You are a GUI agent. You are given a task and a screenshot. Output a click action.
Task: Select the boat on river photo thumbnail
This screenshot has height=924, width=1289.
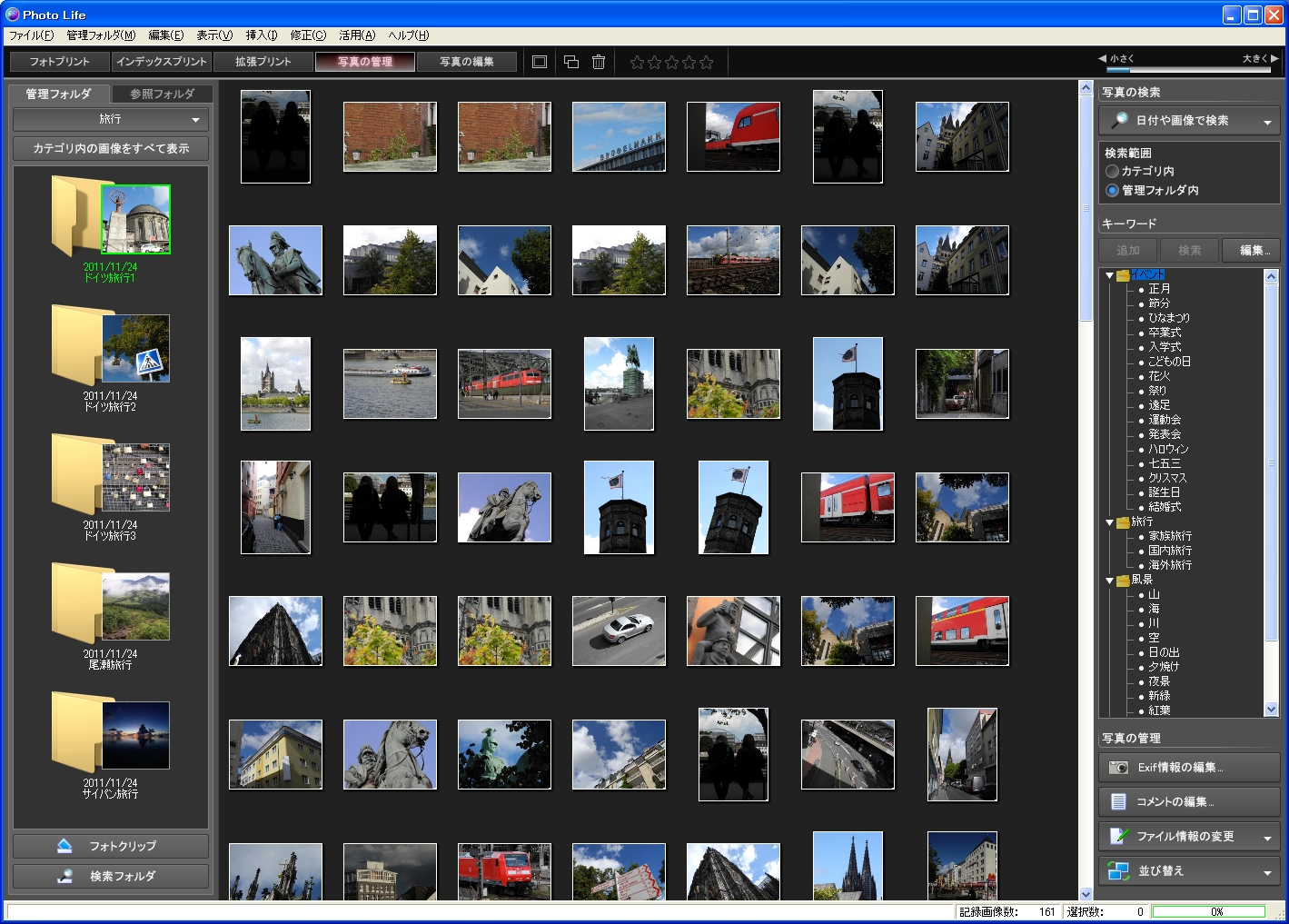pos(390,384)
